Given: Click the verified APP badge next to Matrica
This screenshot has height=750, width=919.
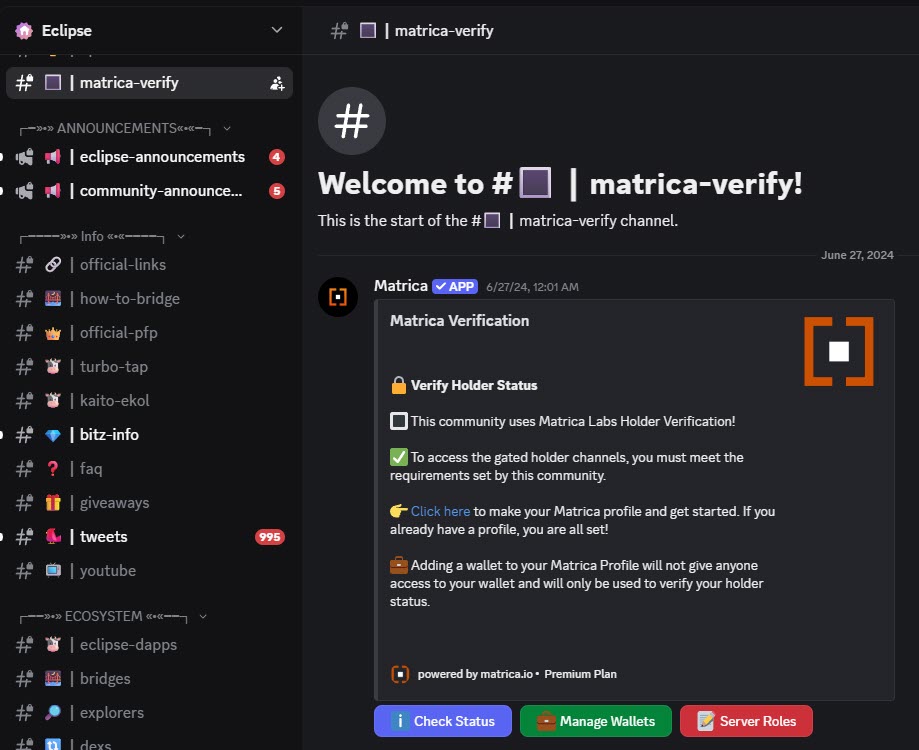Looking at the screenshot, I should point(455,287).
